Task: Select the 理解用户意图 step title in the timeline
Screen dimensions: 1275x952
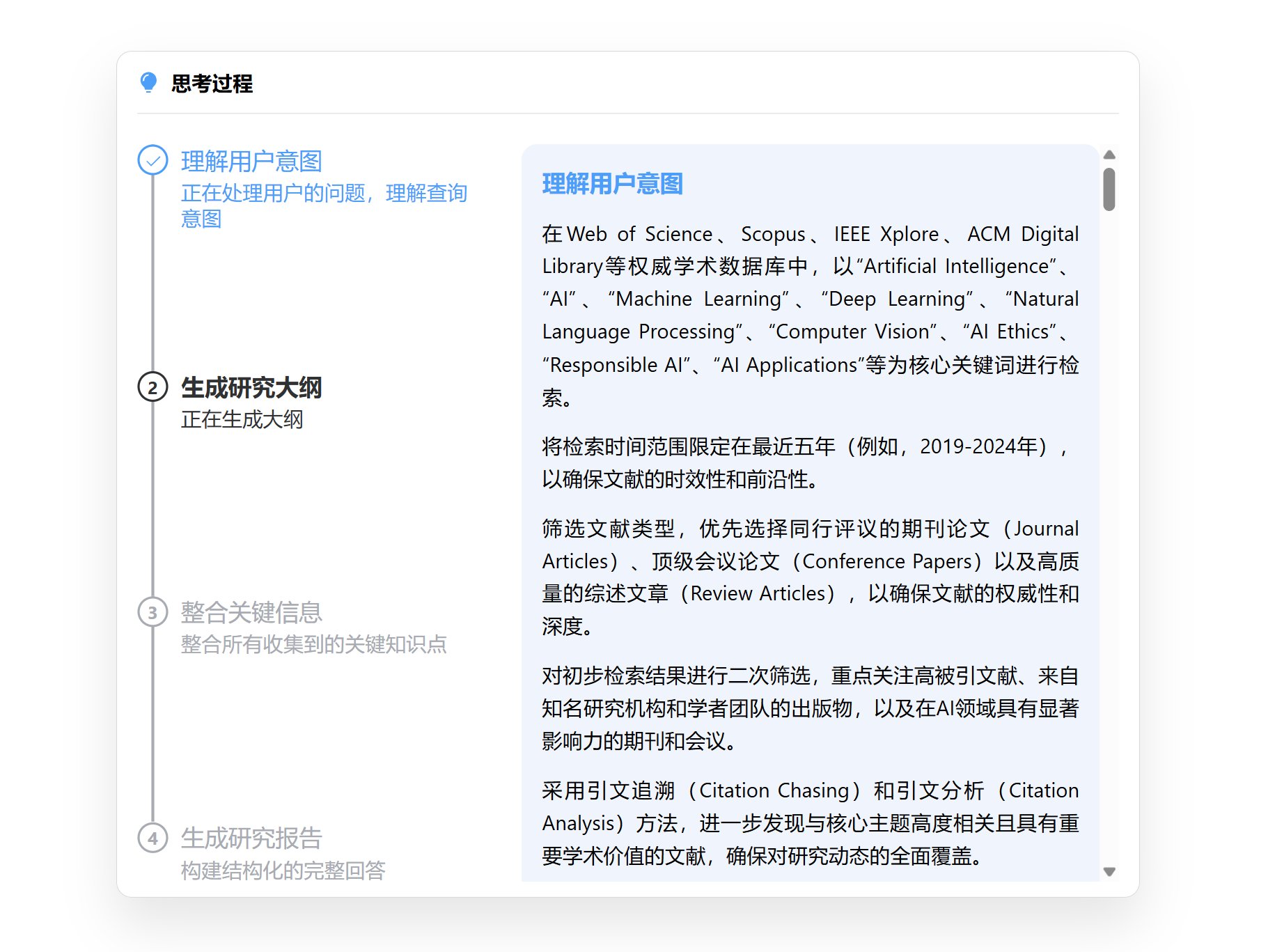Action: tap(251, 161)
